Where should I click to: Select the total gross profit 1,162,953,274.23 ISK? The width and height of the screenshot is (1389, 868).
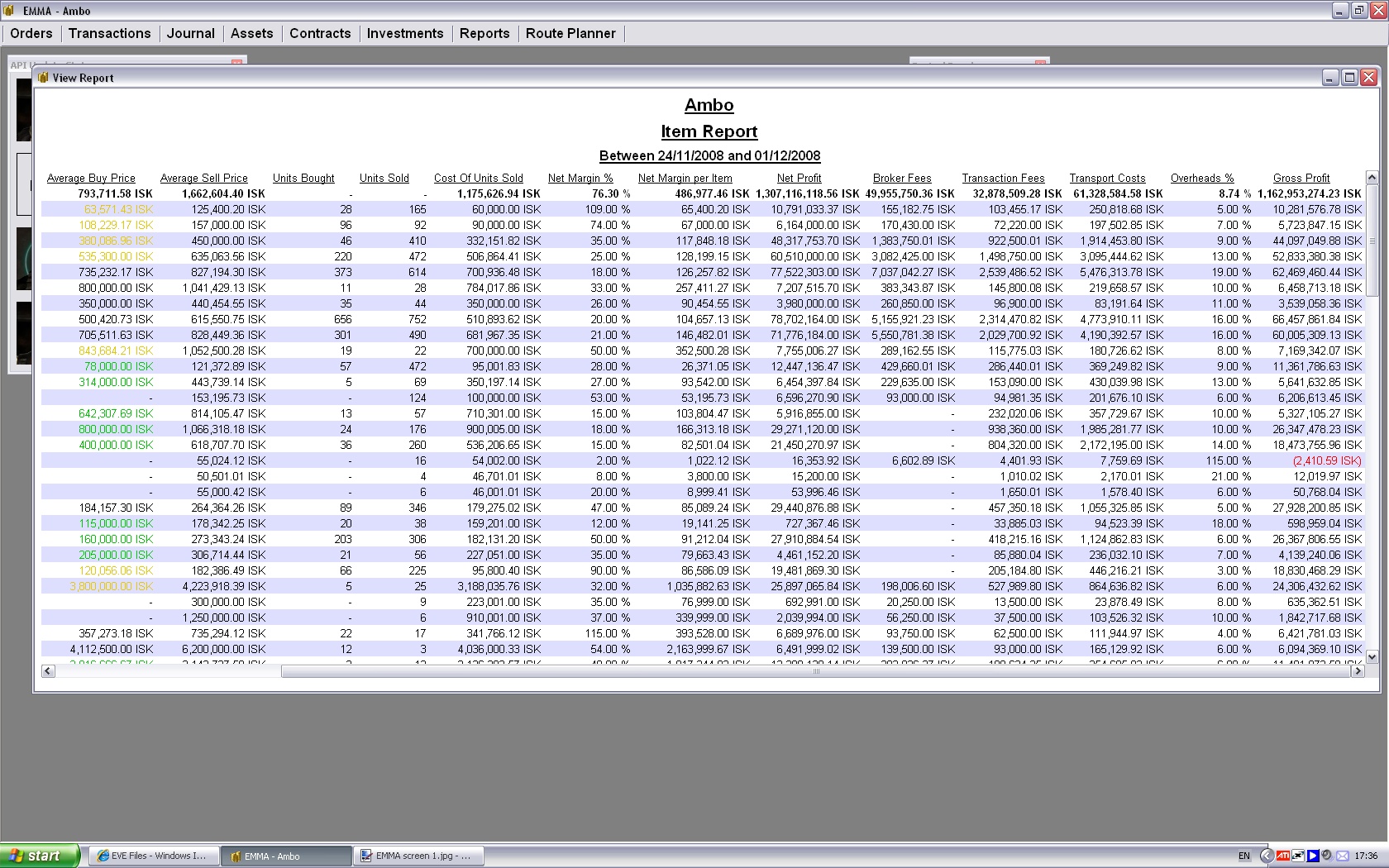[x=1310, y=193]
